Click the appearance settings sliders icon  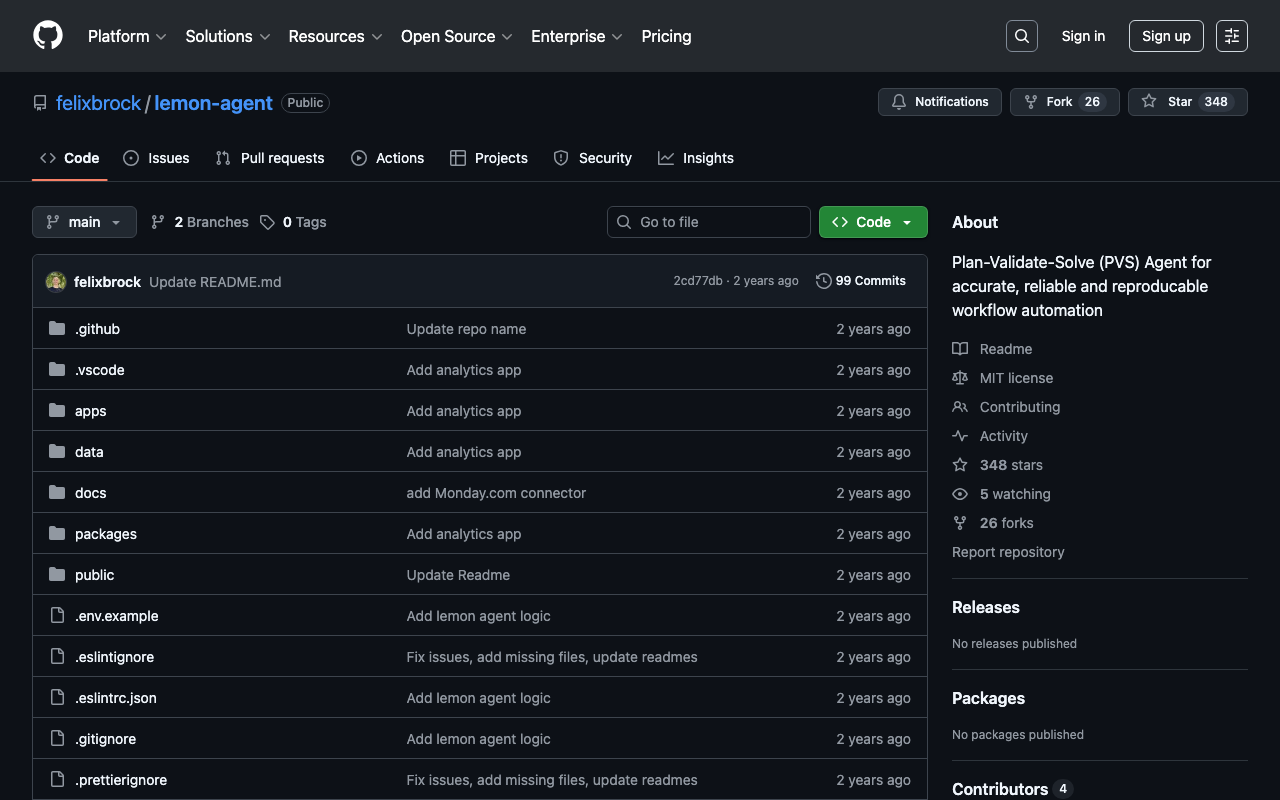click(1231, 36)
